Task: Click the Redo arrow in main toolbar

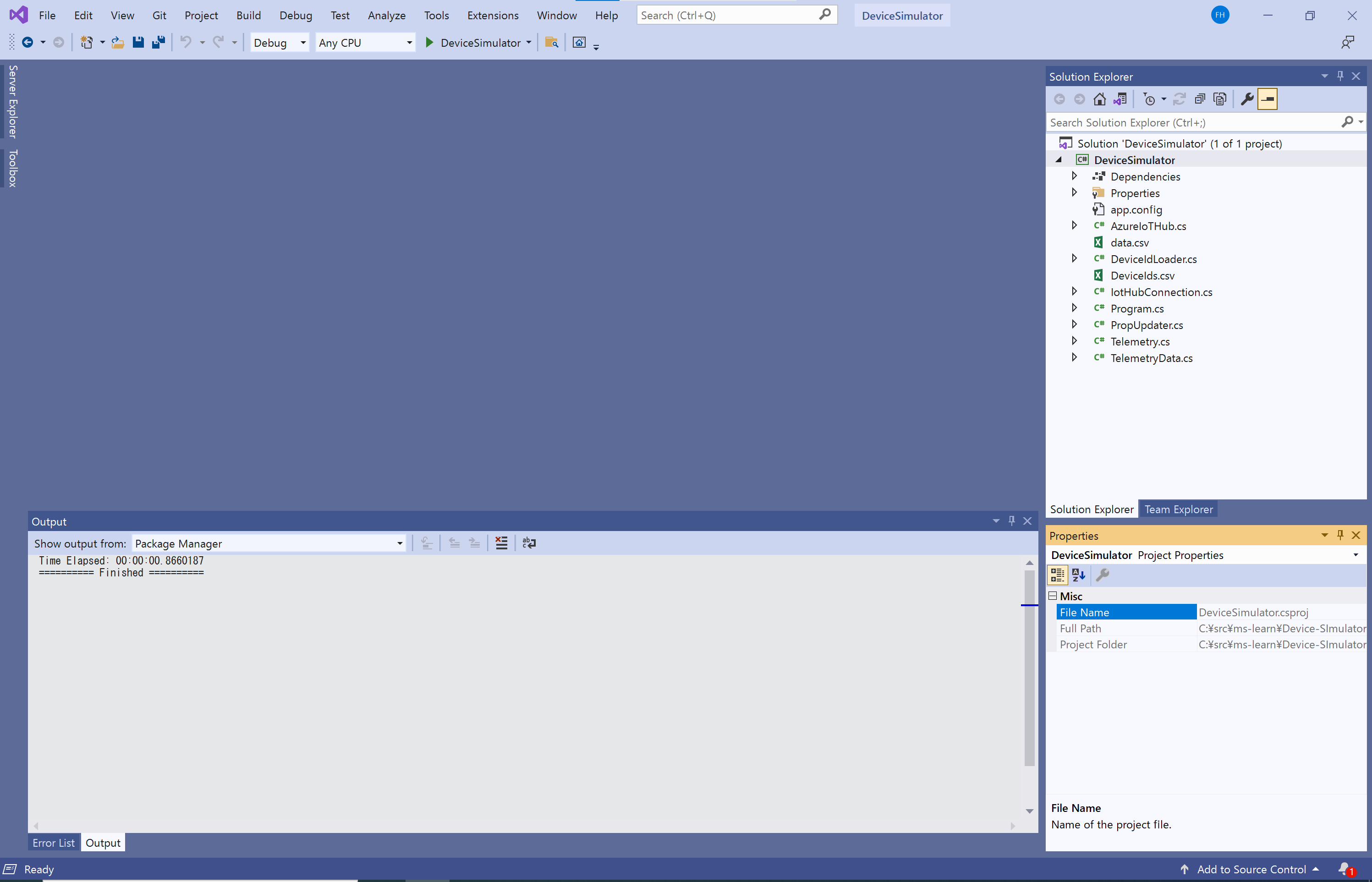Action: point(218,42)
